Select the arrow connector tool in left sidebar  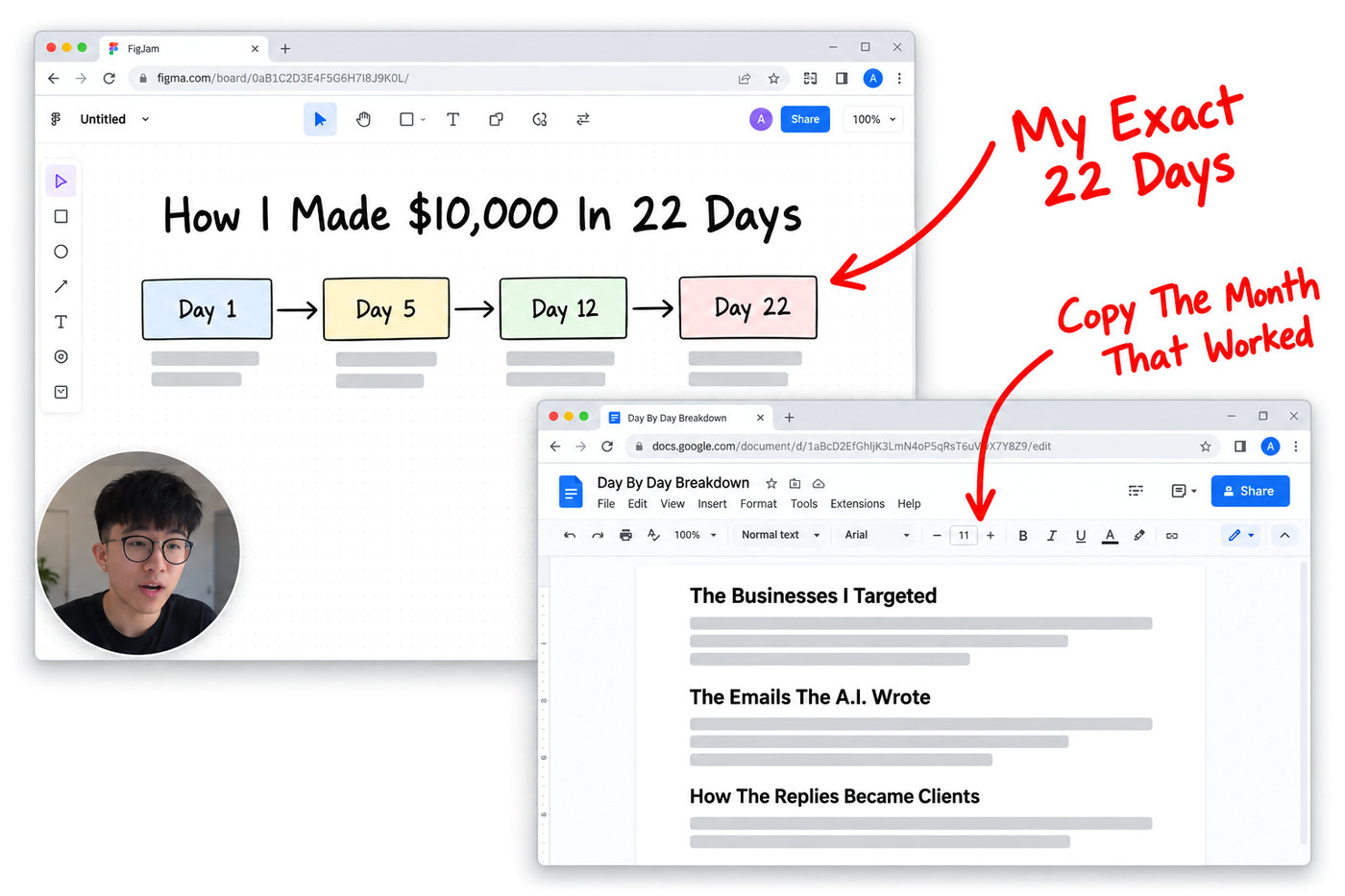[x=61, y=286]
